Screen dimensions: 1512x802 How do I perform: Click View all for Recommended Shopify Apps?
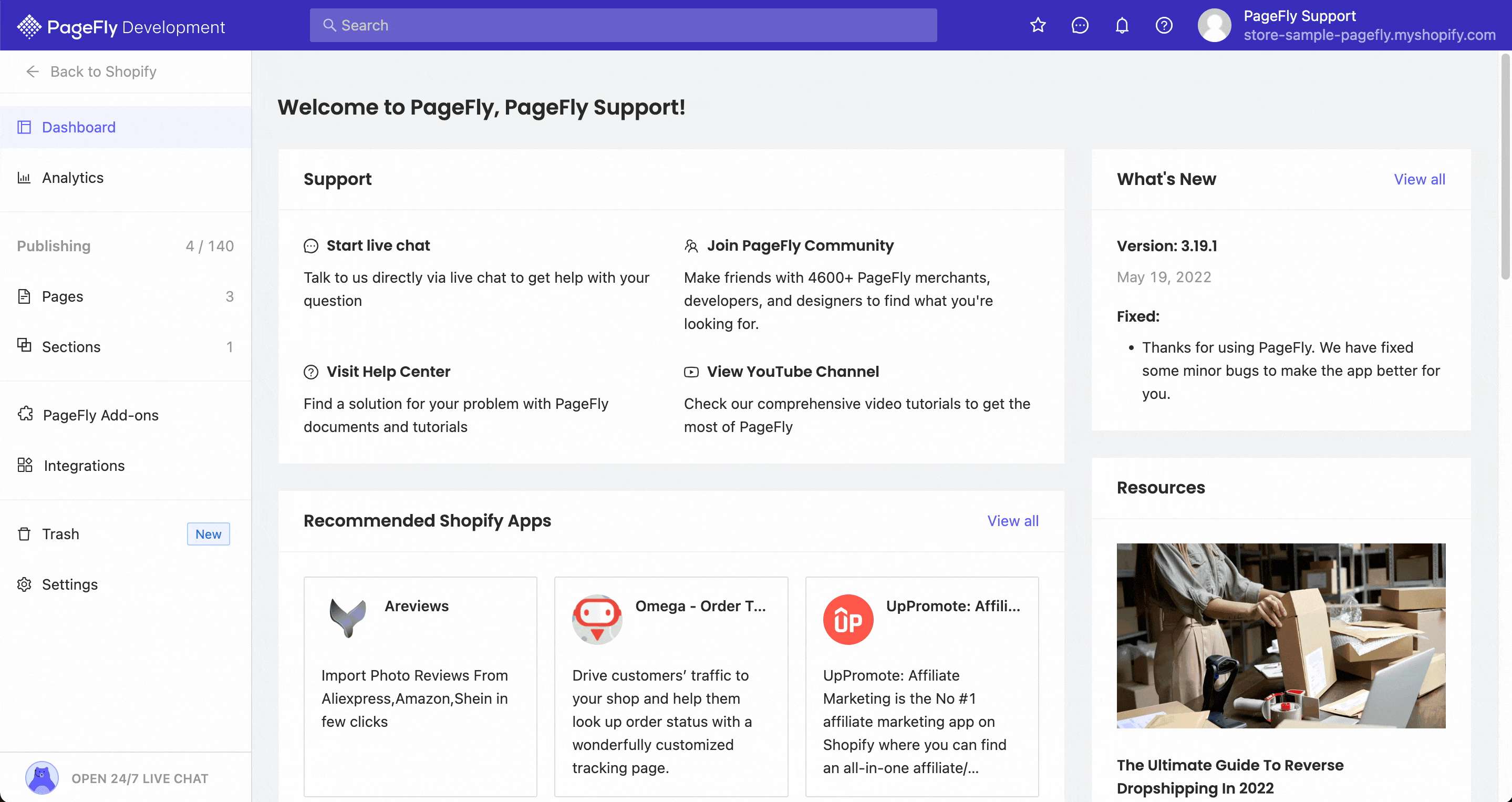(1012, 521)
